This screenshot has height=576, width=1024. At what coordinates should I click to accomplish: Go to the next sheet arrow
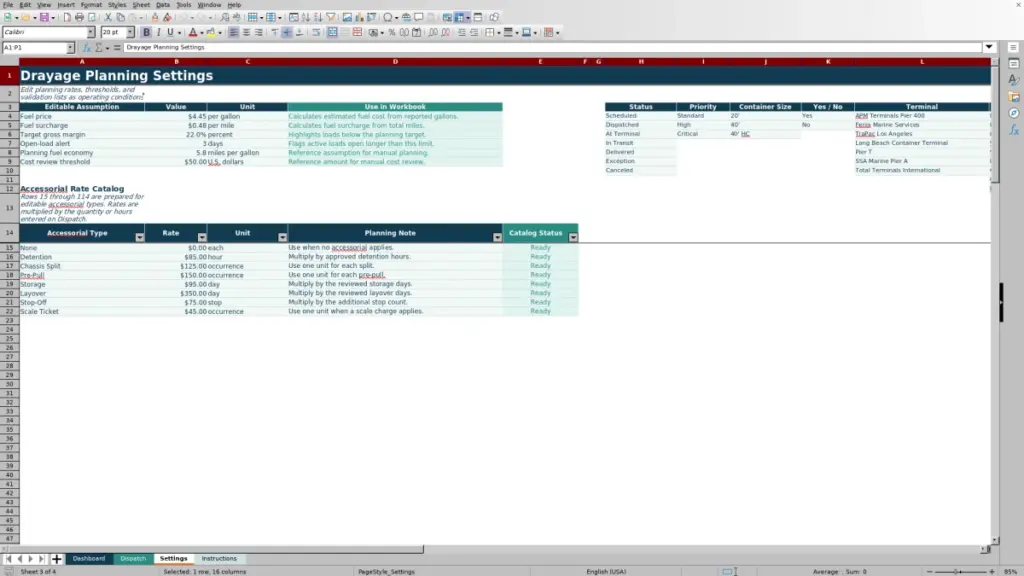click(30, 559)
